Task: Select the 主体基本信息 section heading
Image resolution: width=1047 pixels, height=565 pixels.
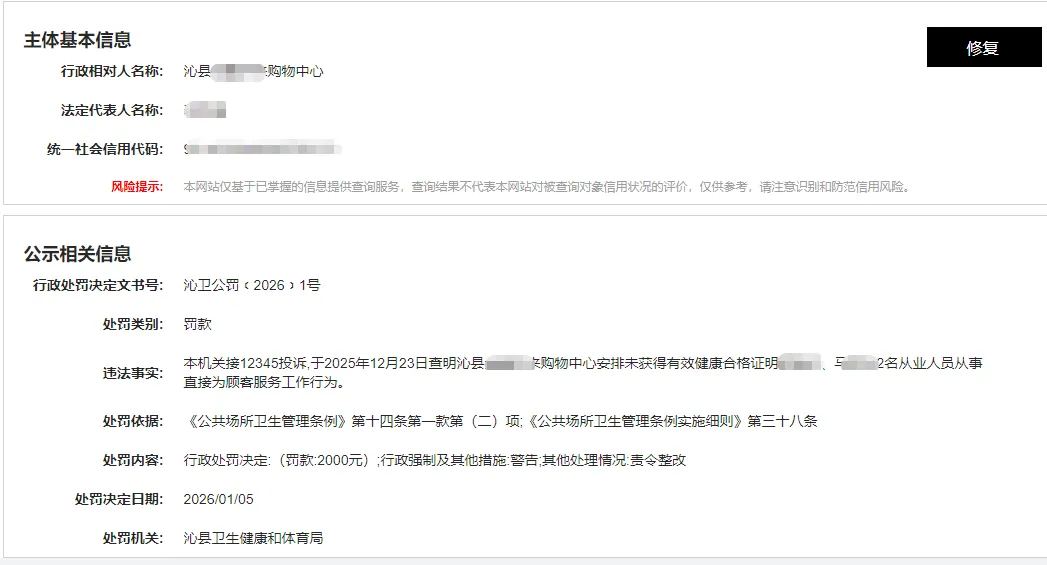Action: pyautogui.click(x=77, y=40)
